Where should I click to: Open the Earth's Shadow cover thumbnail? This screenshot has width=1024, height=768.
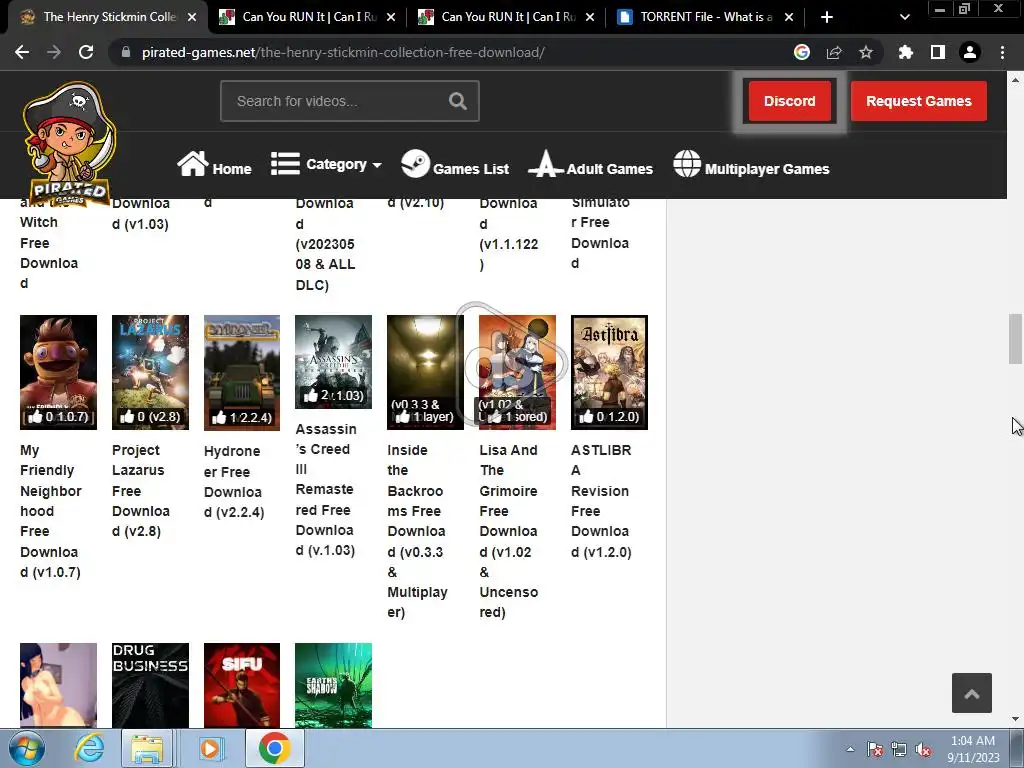point(333,685)
